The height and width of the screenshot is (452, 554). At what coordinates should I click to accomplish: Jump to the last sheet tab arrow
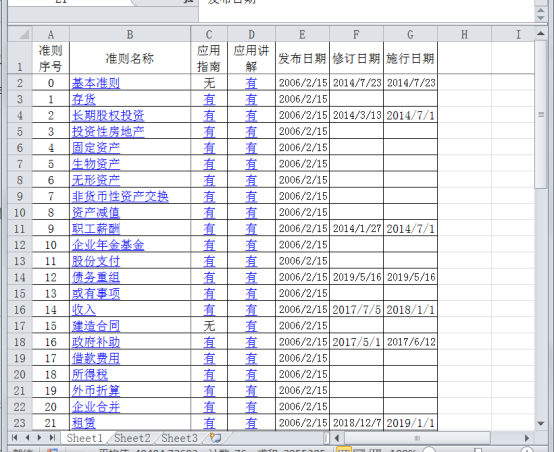tap(52, 438)
